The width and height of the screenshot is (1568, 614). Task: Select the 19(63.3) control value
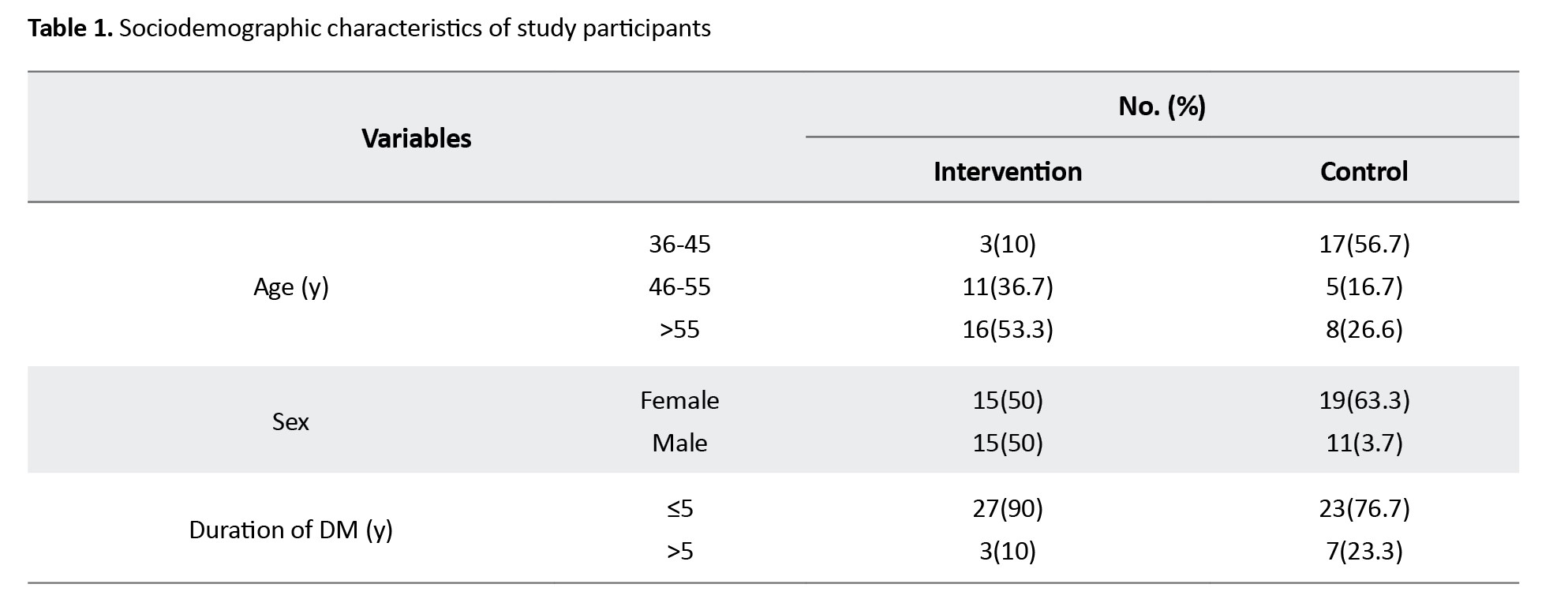1364,401
